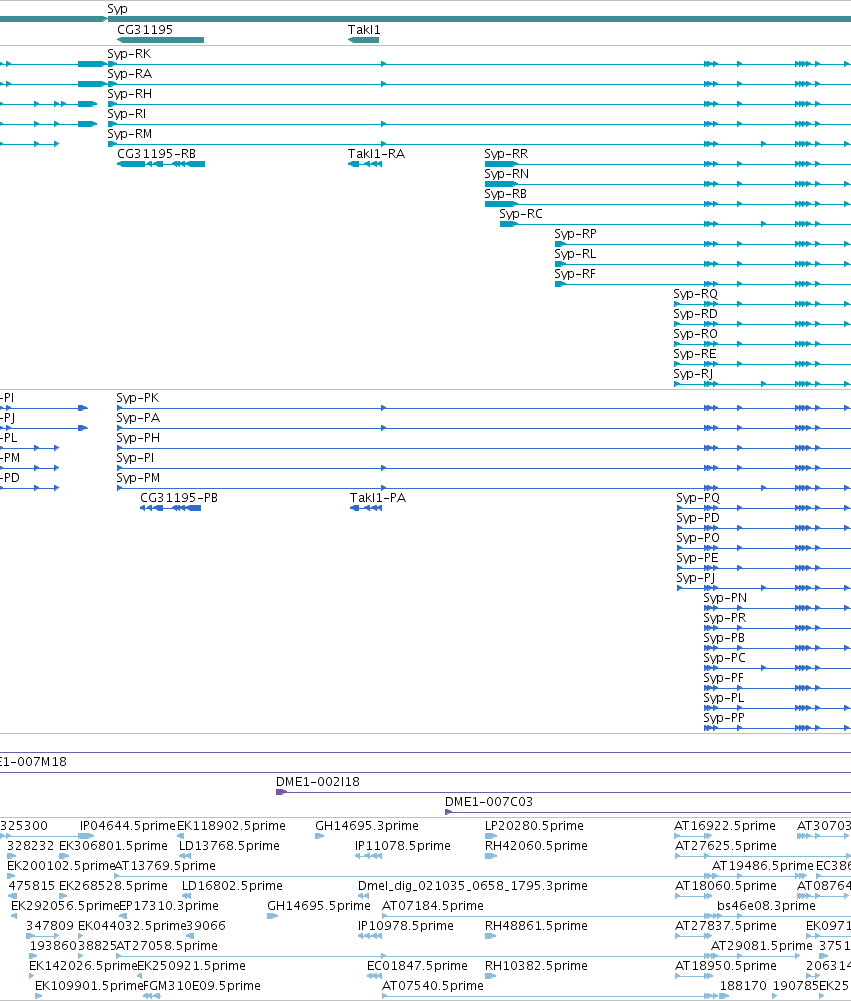Click the CG31195-RB transcript feature
851x1001 pixels.
pos(161,164)
